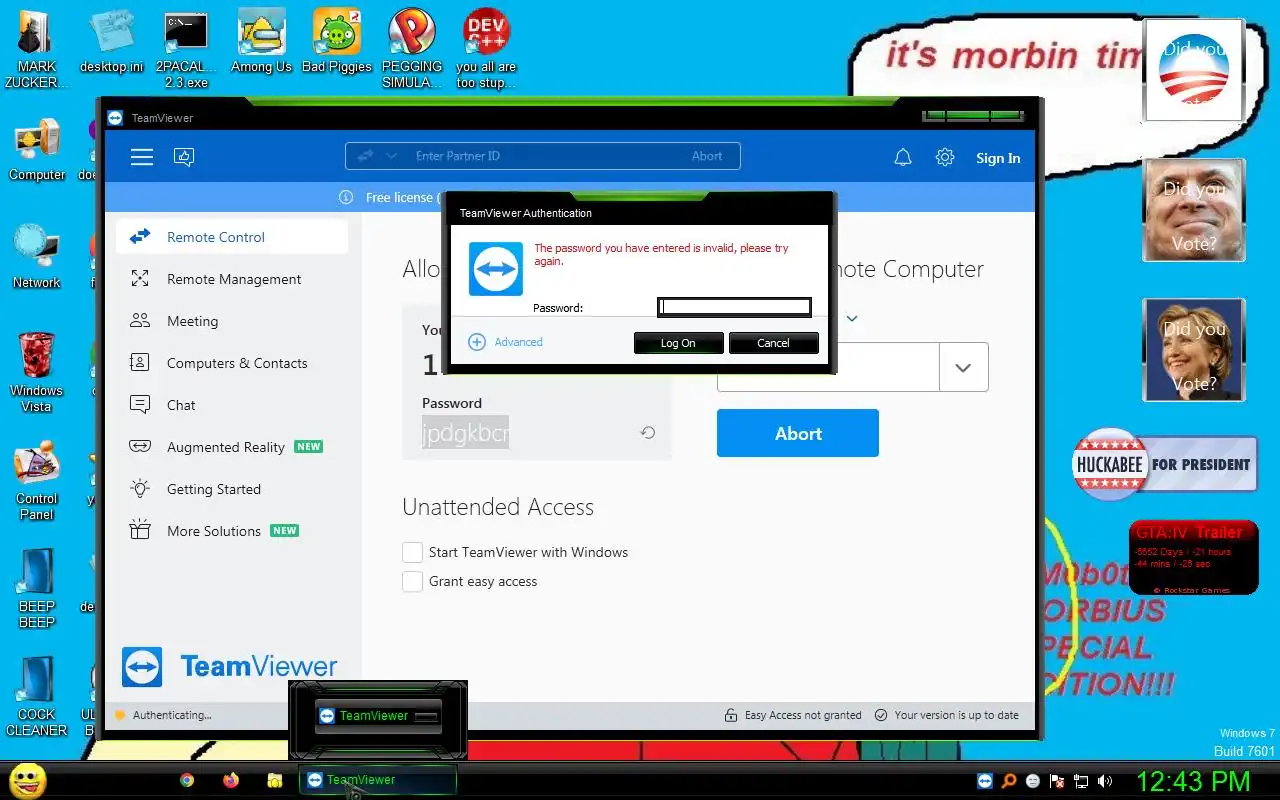
Task: Open the Among Us desktop icon
Action: point(261,42)
